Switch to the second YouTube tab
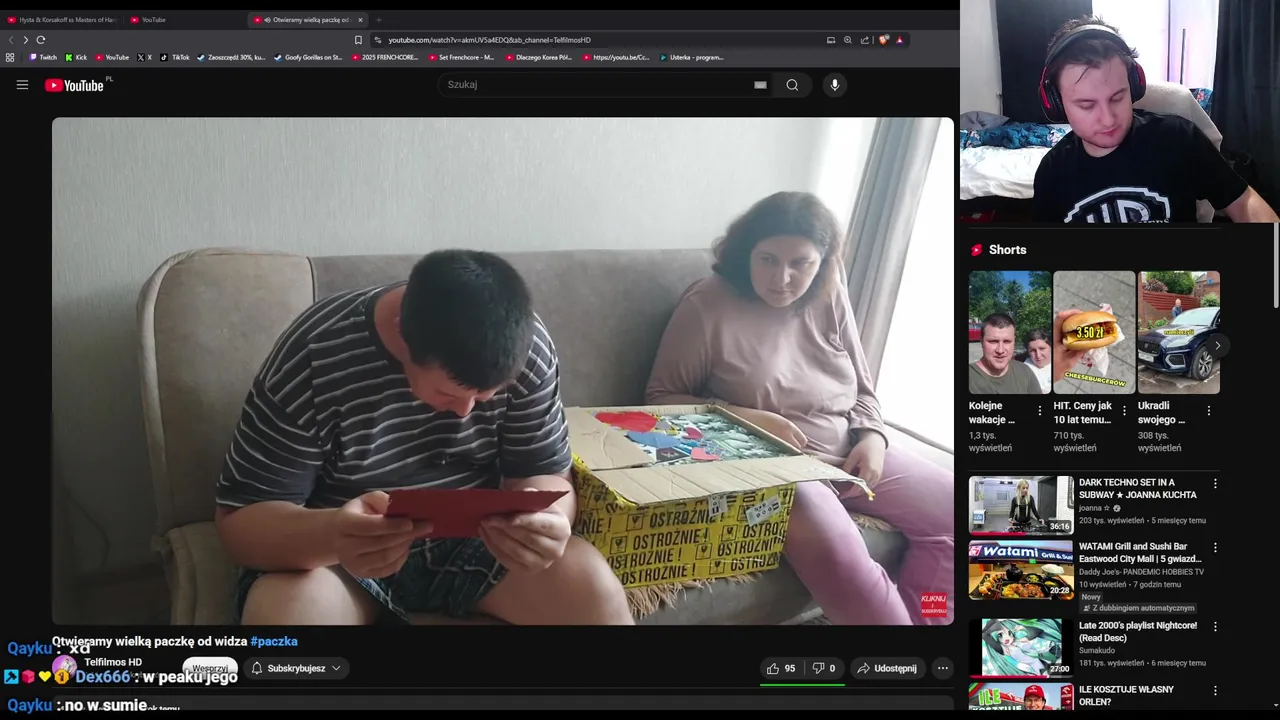 click(x=150, y=20)
